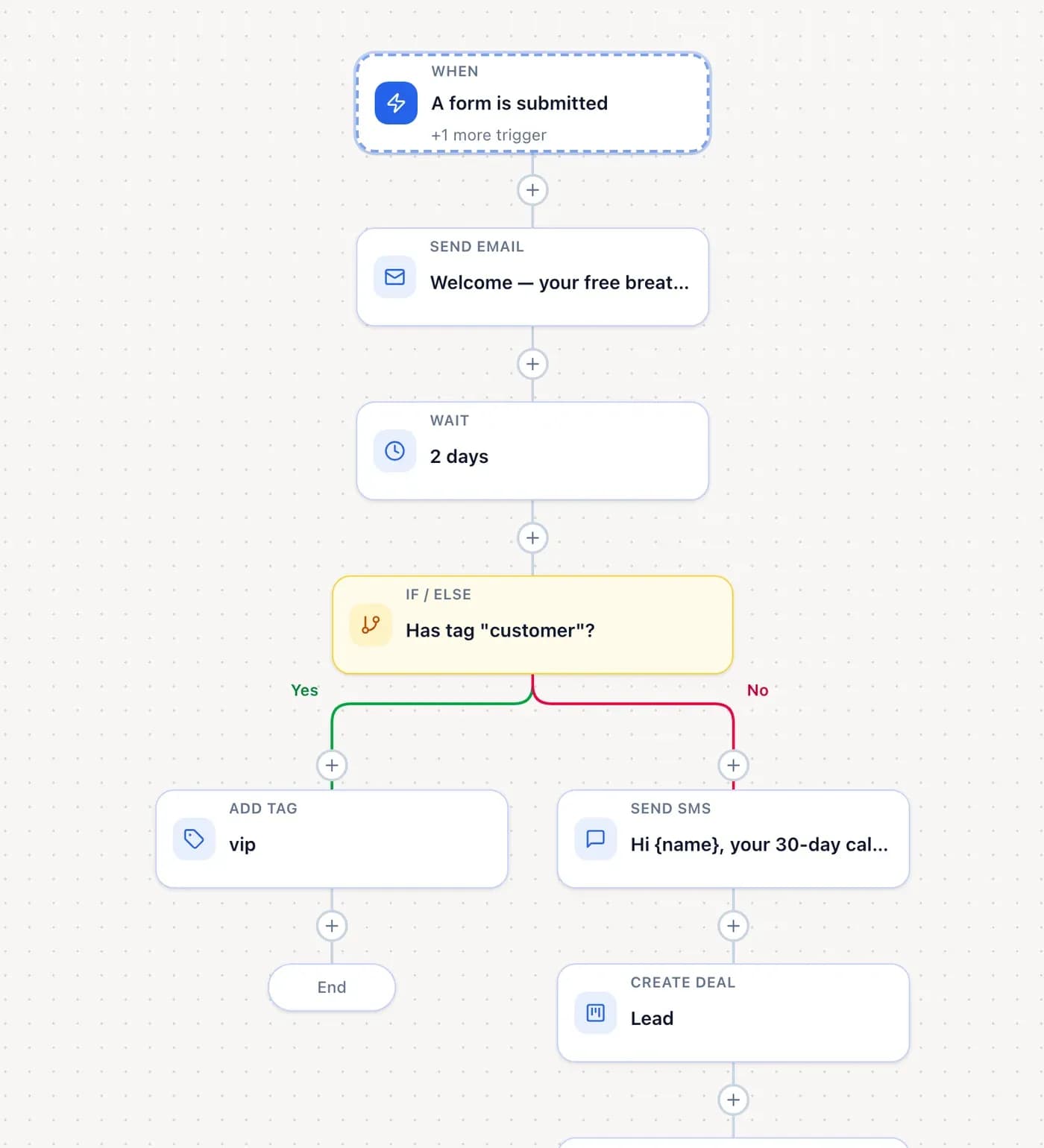Click the "vip" tag value
The width and height of the screenshot is (1044, 1148).
tap(242, 845)
